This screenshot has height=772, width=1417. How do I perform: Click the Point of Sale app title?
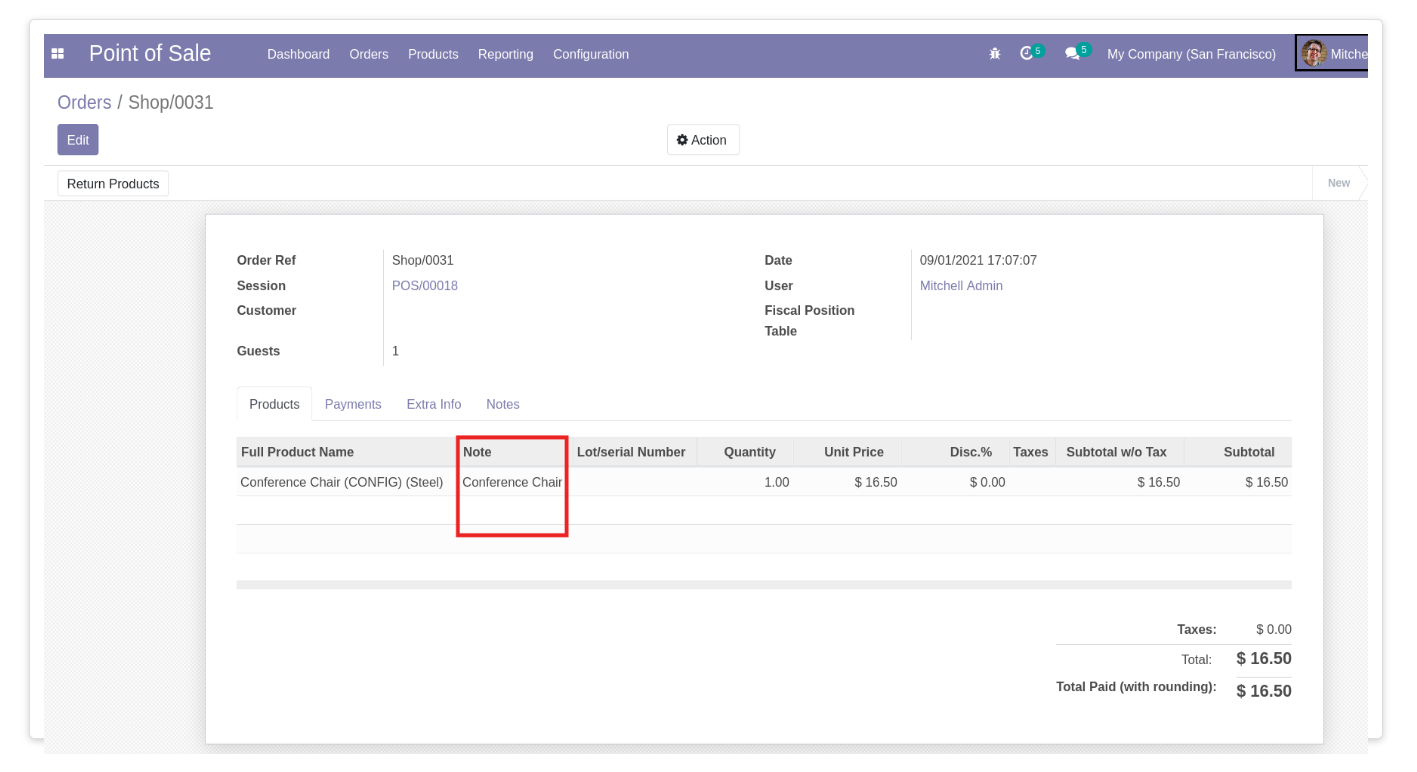[x=150, y=54]
